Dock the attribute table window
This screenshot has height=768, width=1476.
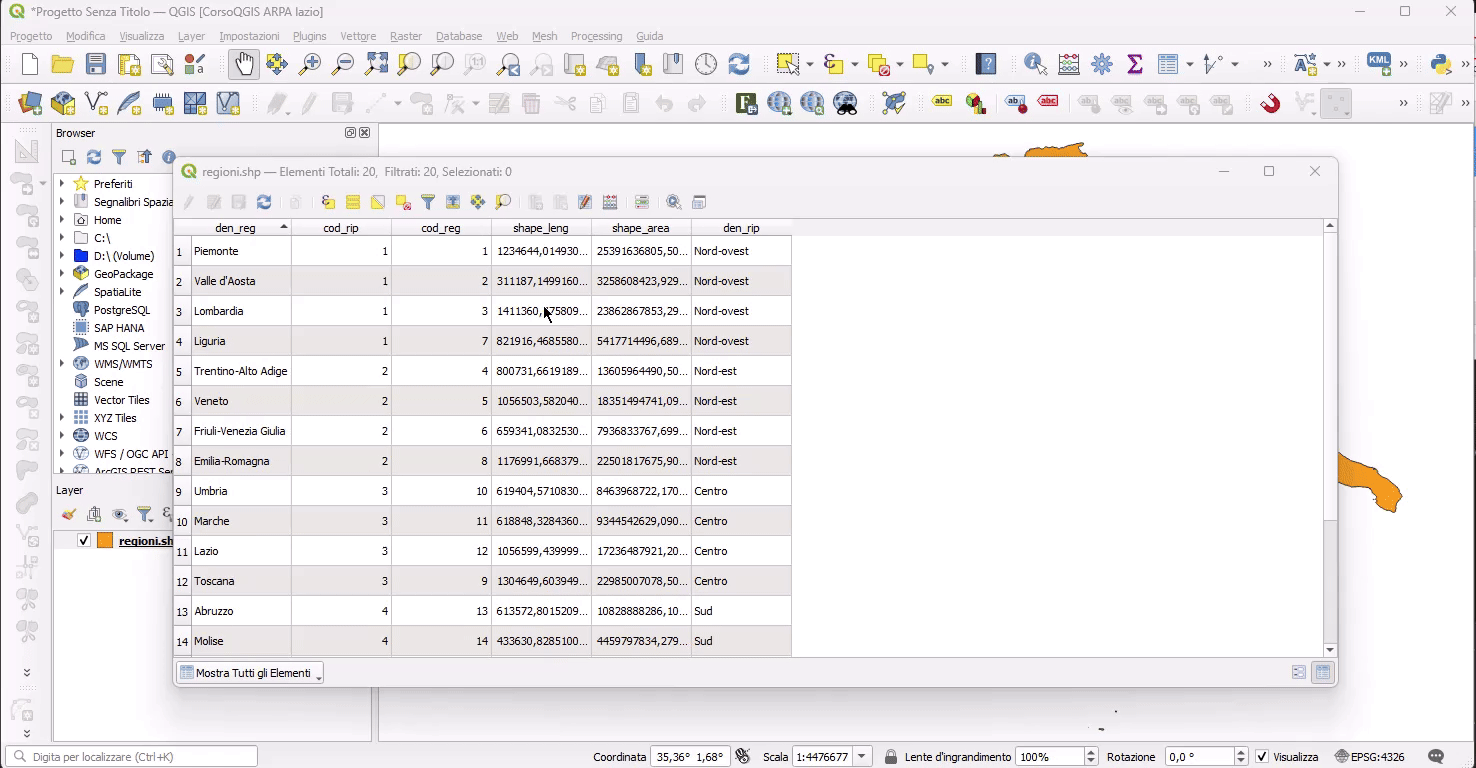pyautogui.click(x=699, y=202)
